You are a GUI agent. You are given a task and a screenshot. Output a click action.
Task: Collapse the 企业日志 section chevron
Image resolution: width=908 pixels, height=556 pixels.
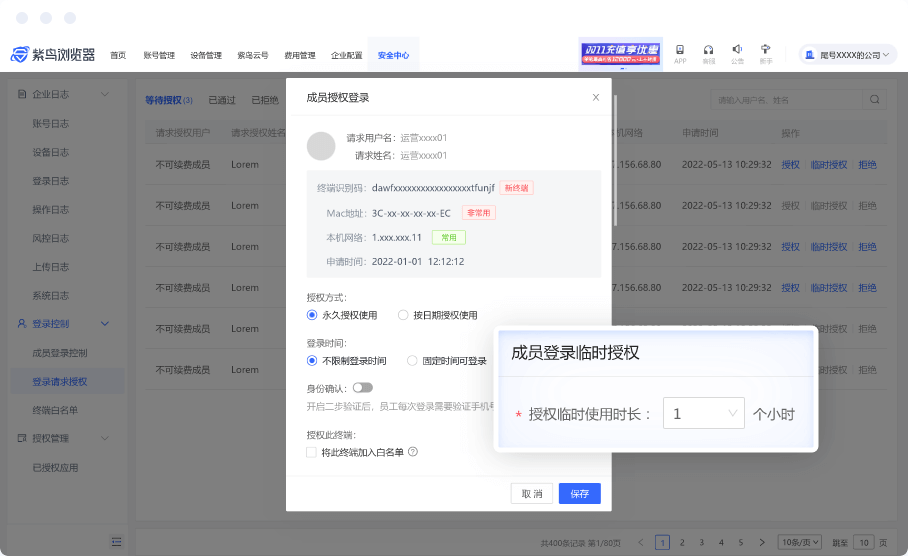(105, 94)
